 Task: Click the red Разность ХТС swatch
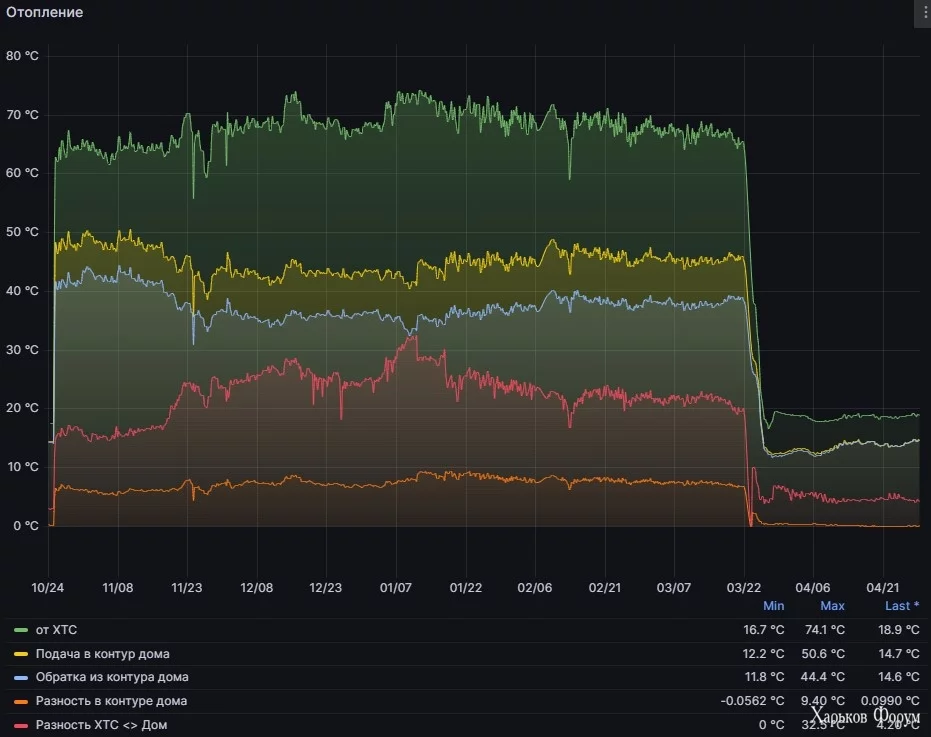click(x=21, y=725)
